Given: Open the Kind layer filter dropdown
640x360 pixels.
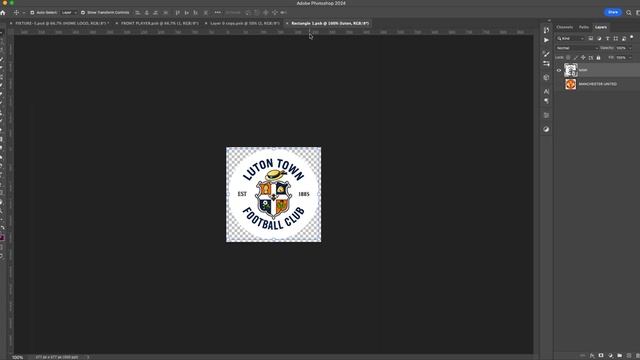Looking at the screenshot, I should point(571,38).
